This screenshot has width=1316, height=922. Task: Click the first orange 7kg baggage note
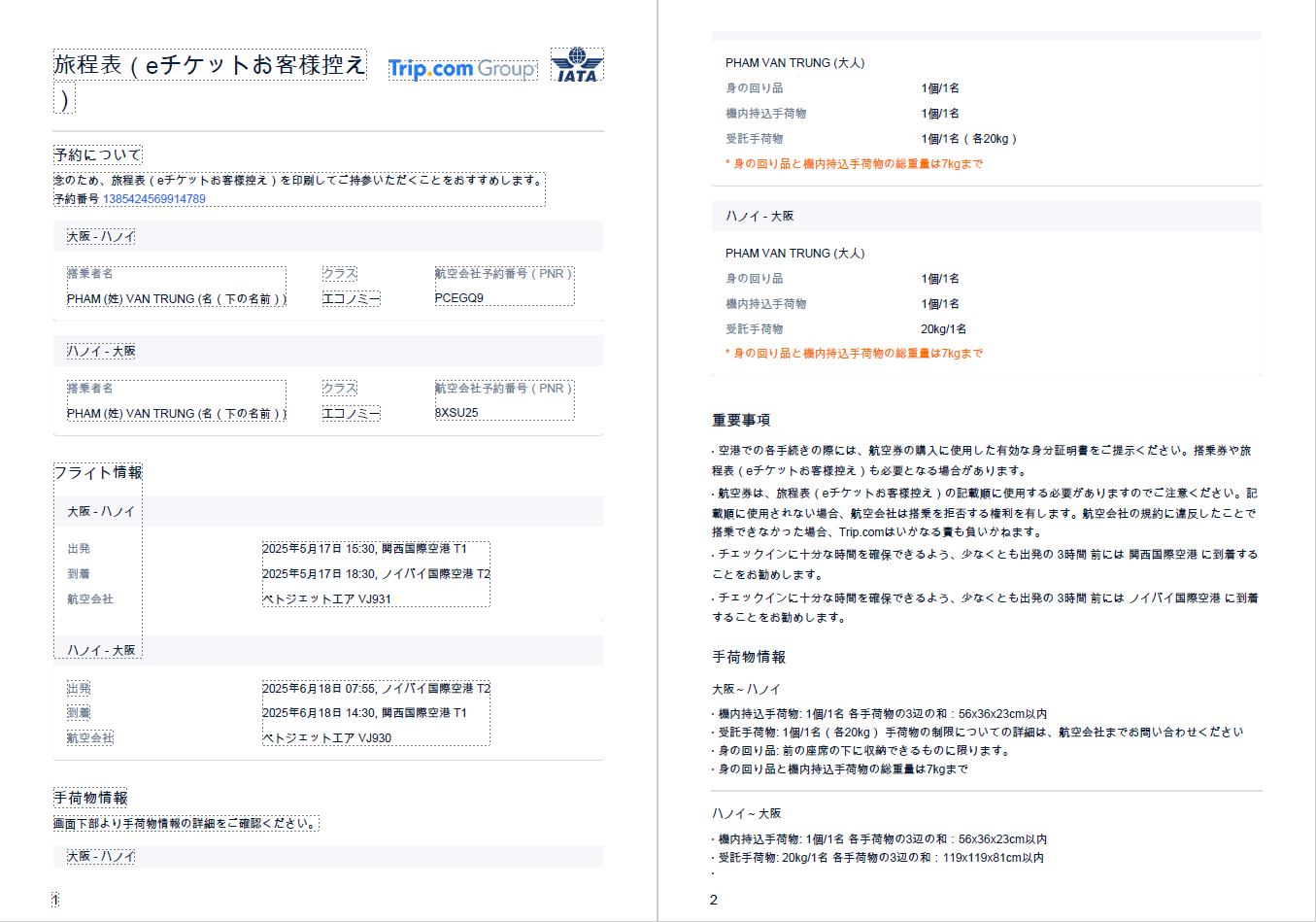point(854,164)
